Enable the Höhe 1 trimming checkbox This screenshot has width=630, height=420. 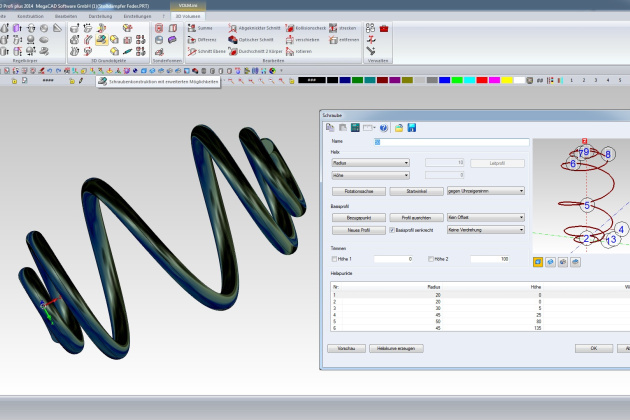[334, 259]
